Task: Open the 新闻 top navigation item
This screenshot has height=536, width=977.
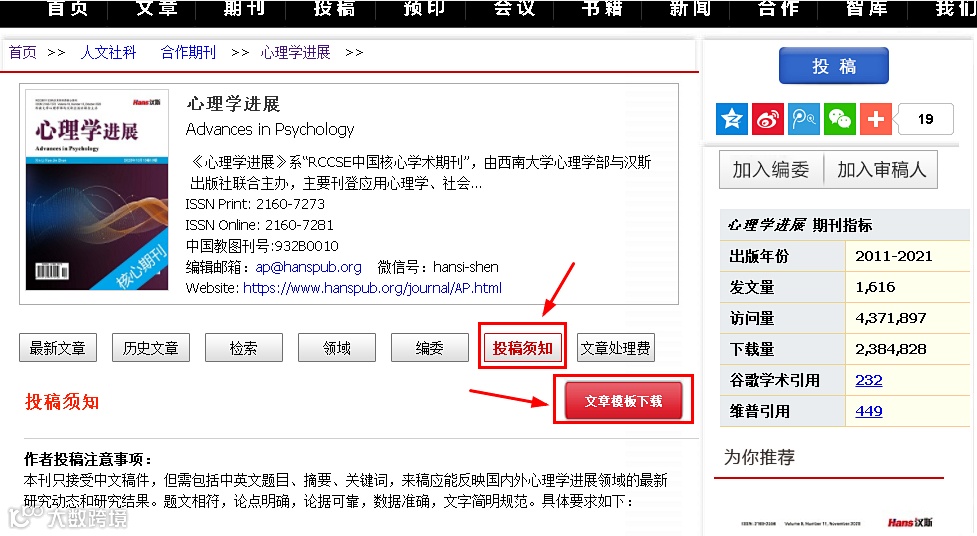Action: tap(690, 9)
